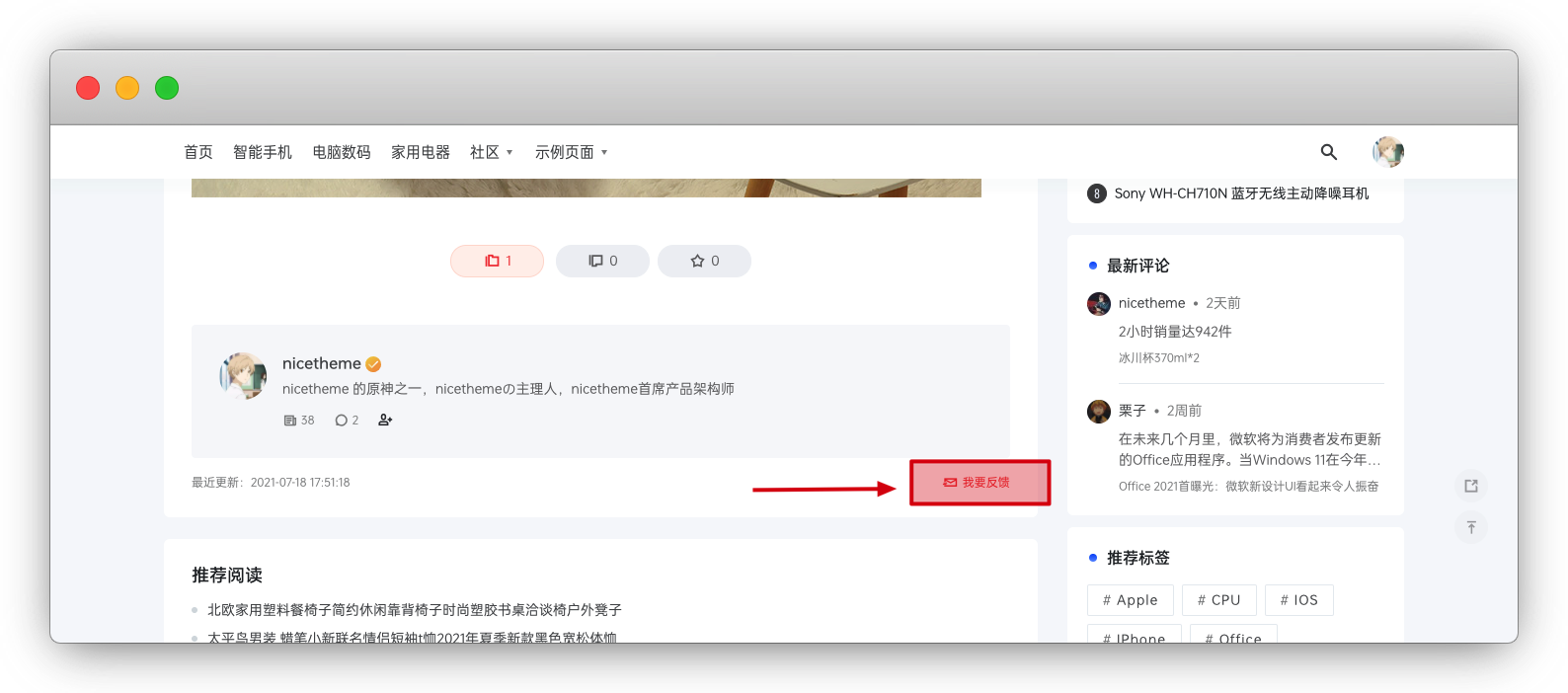Favorite the article with star button
Screen dimensions: 1568x693
point(704,261)
